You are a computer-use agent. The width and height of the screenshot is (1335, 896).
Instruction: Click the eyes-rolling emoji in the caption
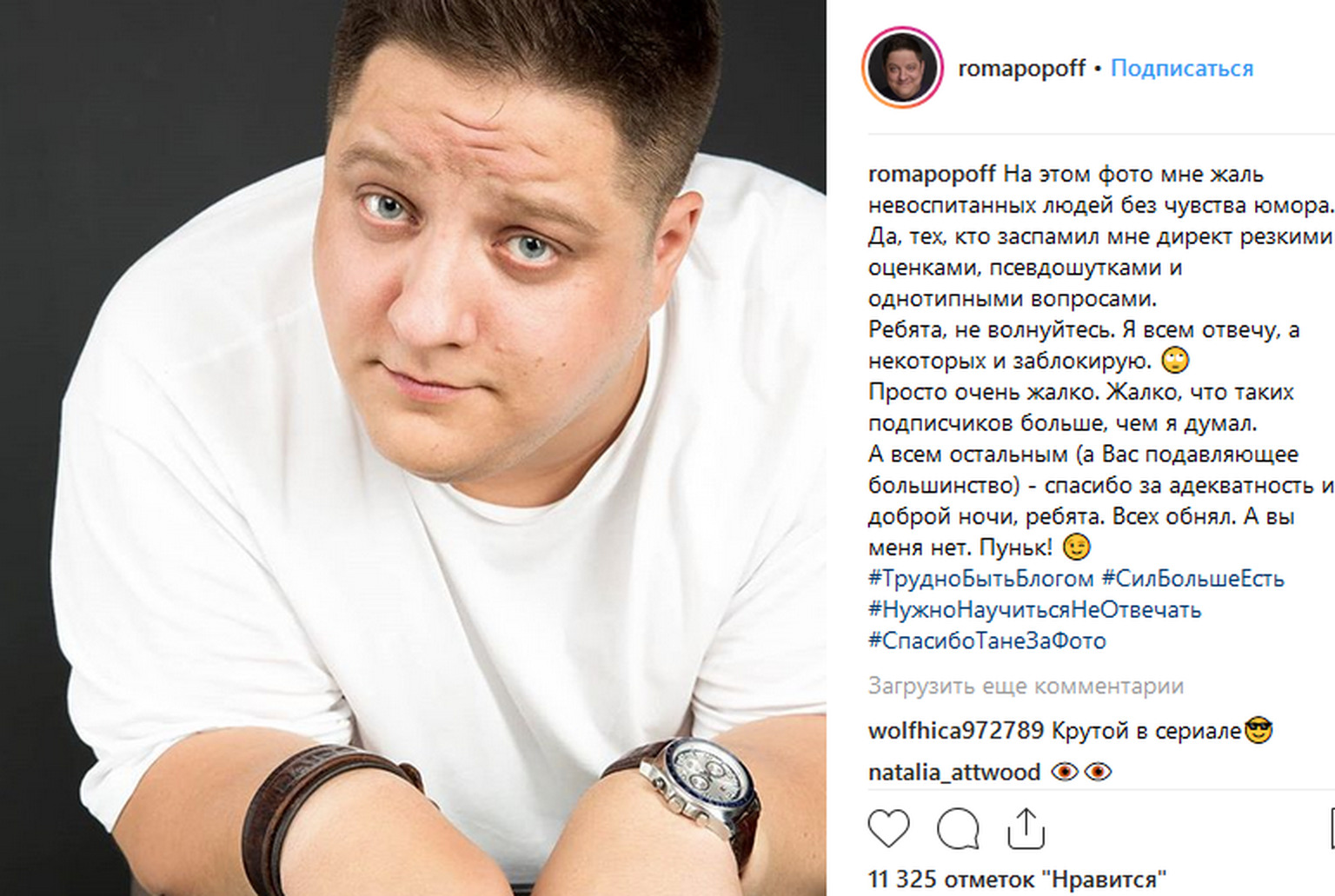1175,360
